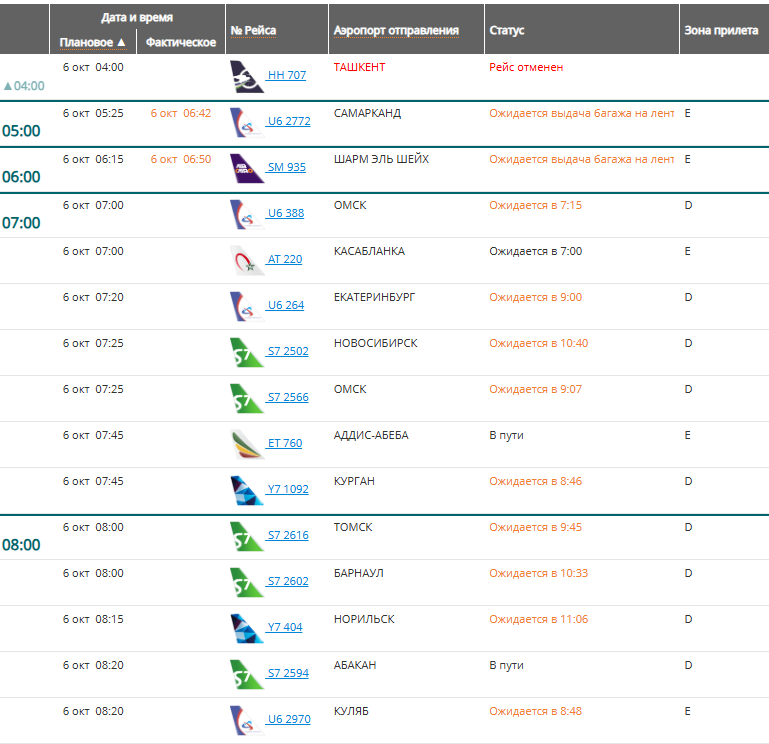Open flight AT 220 link
This screenshot has height=744, width=769.
point(285,259)
